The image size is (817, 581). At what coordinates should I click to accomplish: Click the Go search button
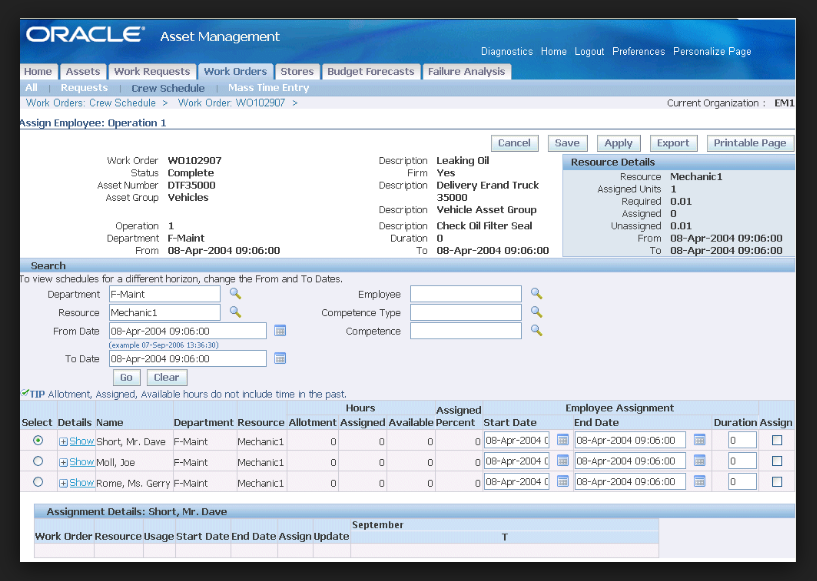coord(126,377)
